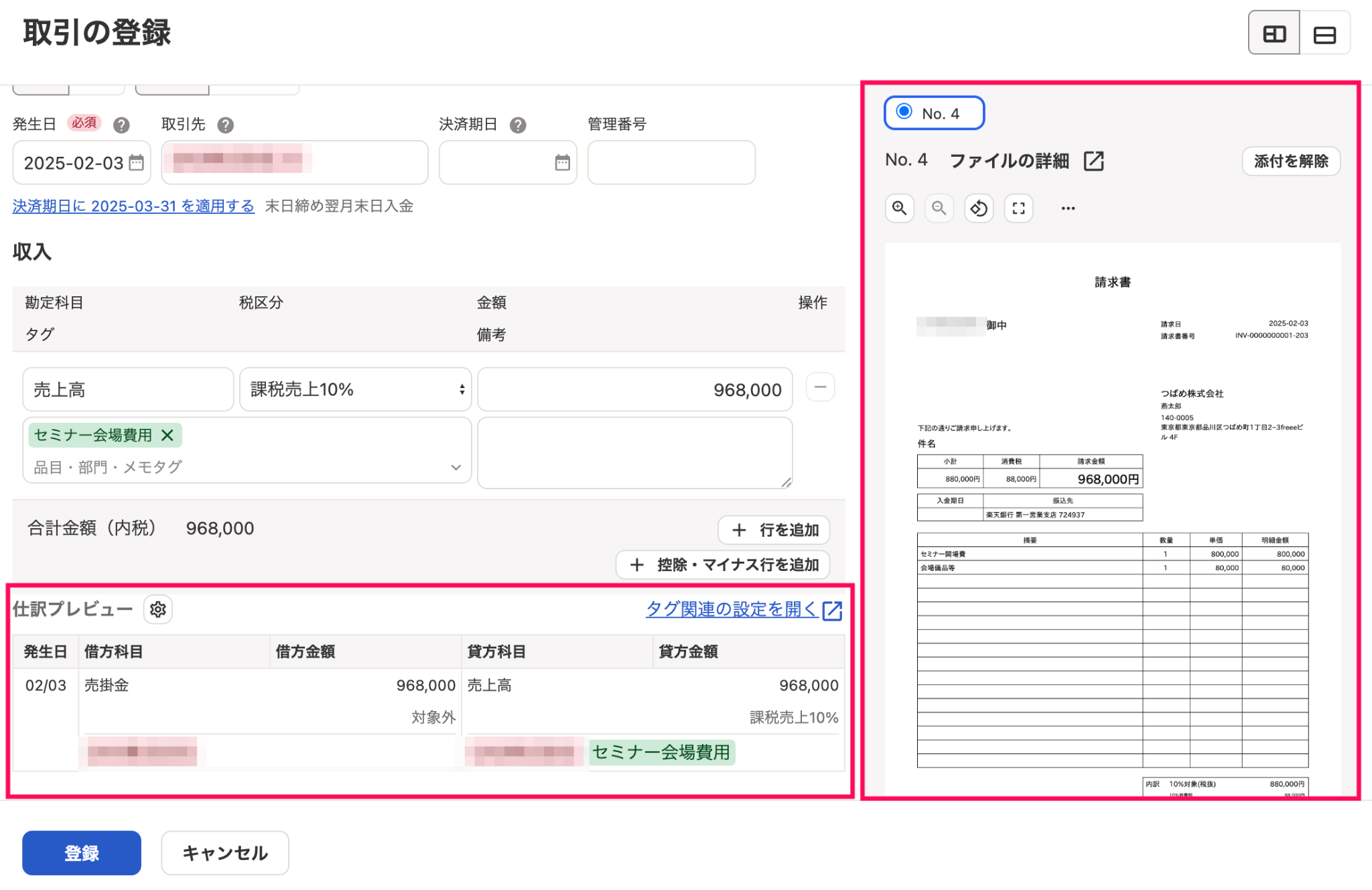
Task: Click 行を追加 button
Action: [x=774, y=530]
